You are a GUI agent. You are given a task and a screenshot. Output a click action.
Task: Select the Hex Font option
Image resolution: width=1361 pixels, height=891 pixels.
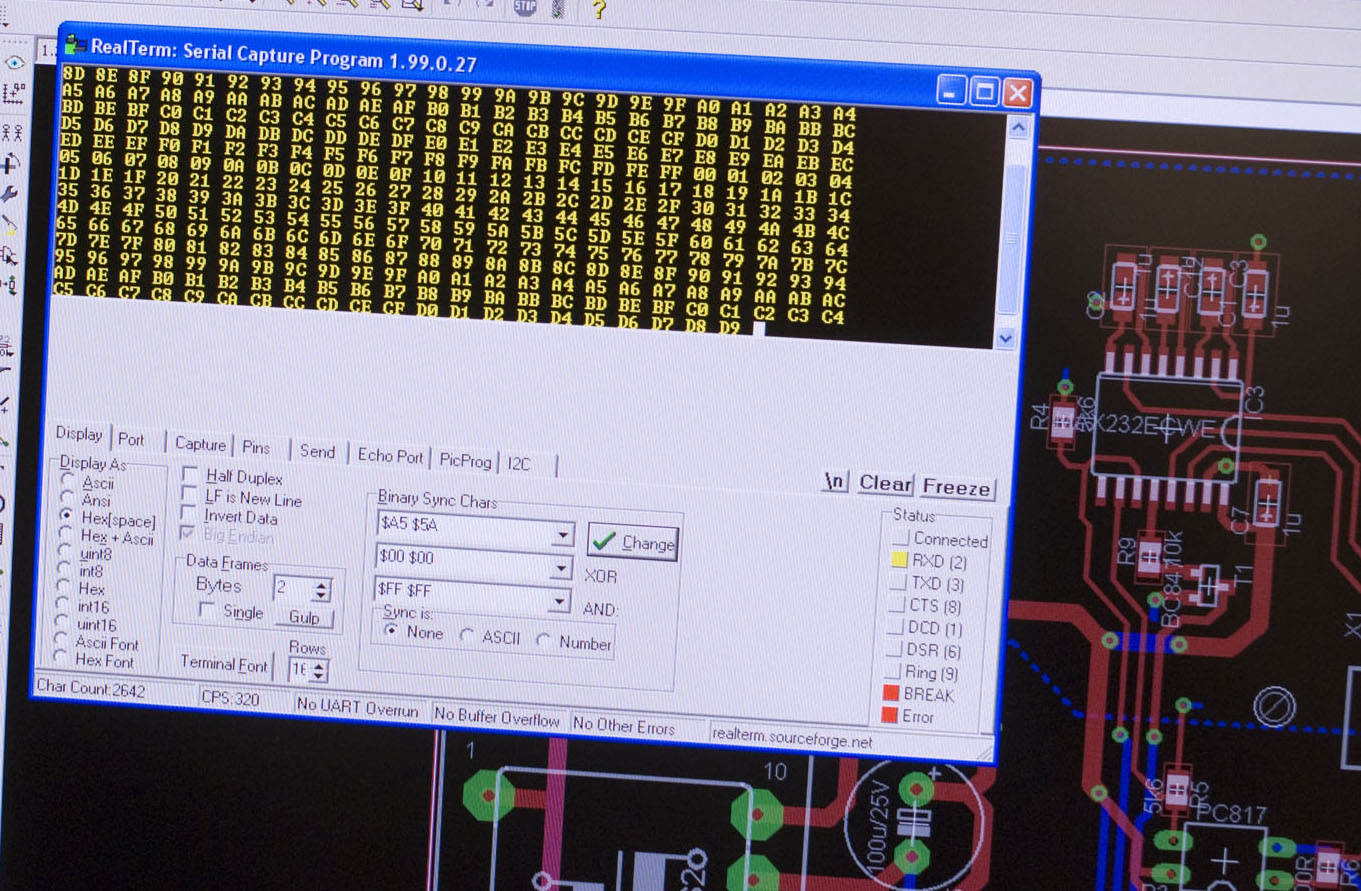tap(62, 657)
